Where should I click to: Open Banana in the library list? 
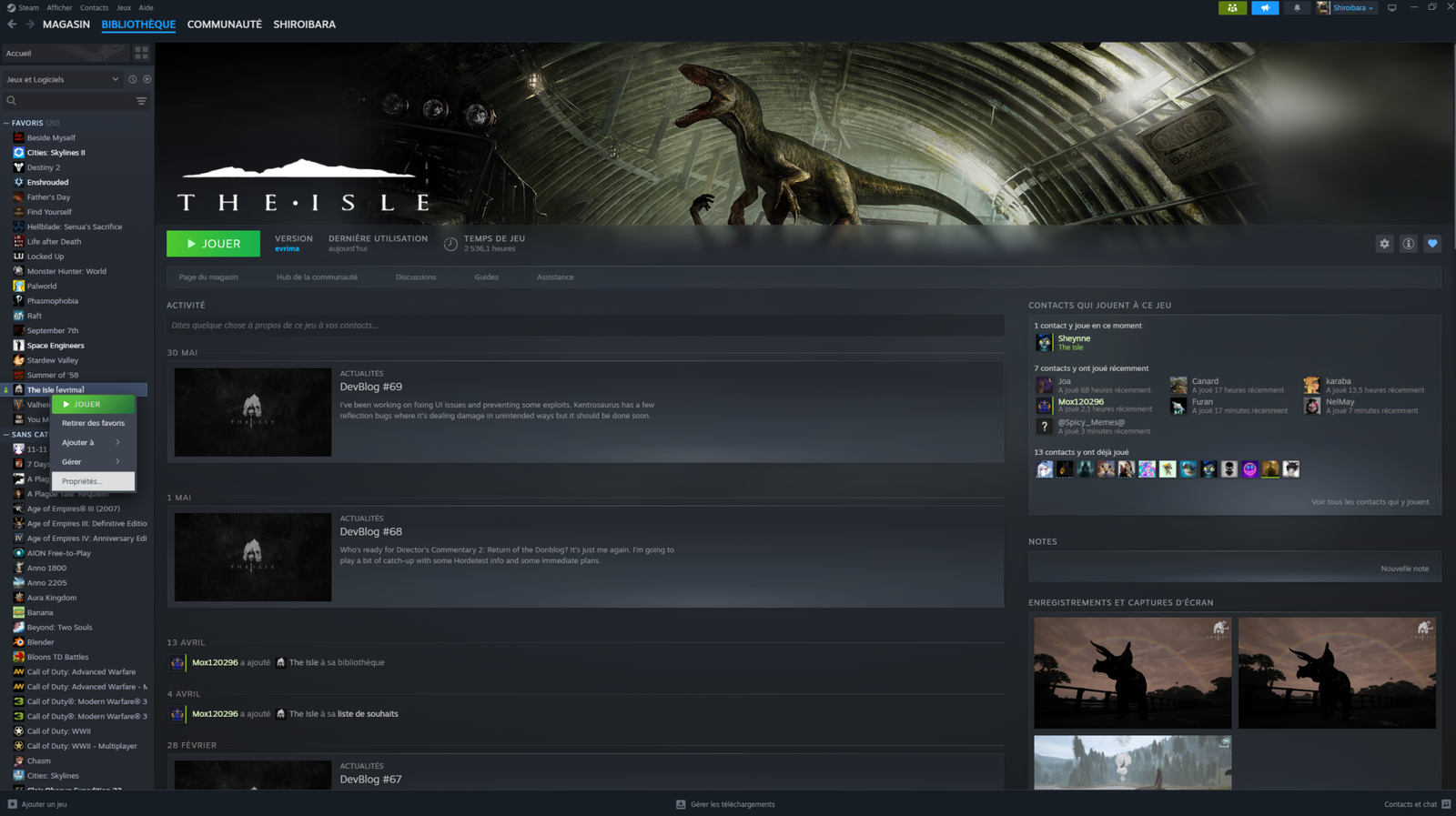coord(40,612)
